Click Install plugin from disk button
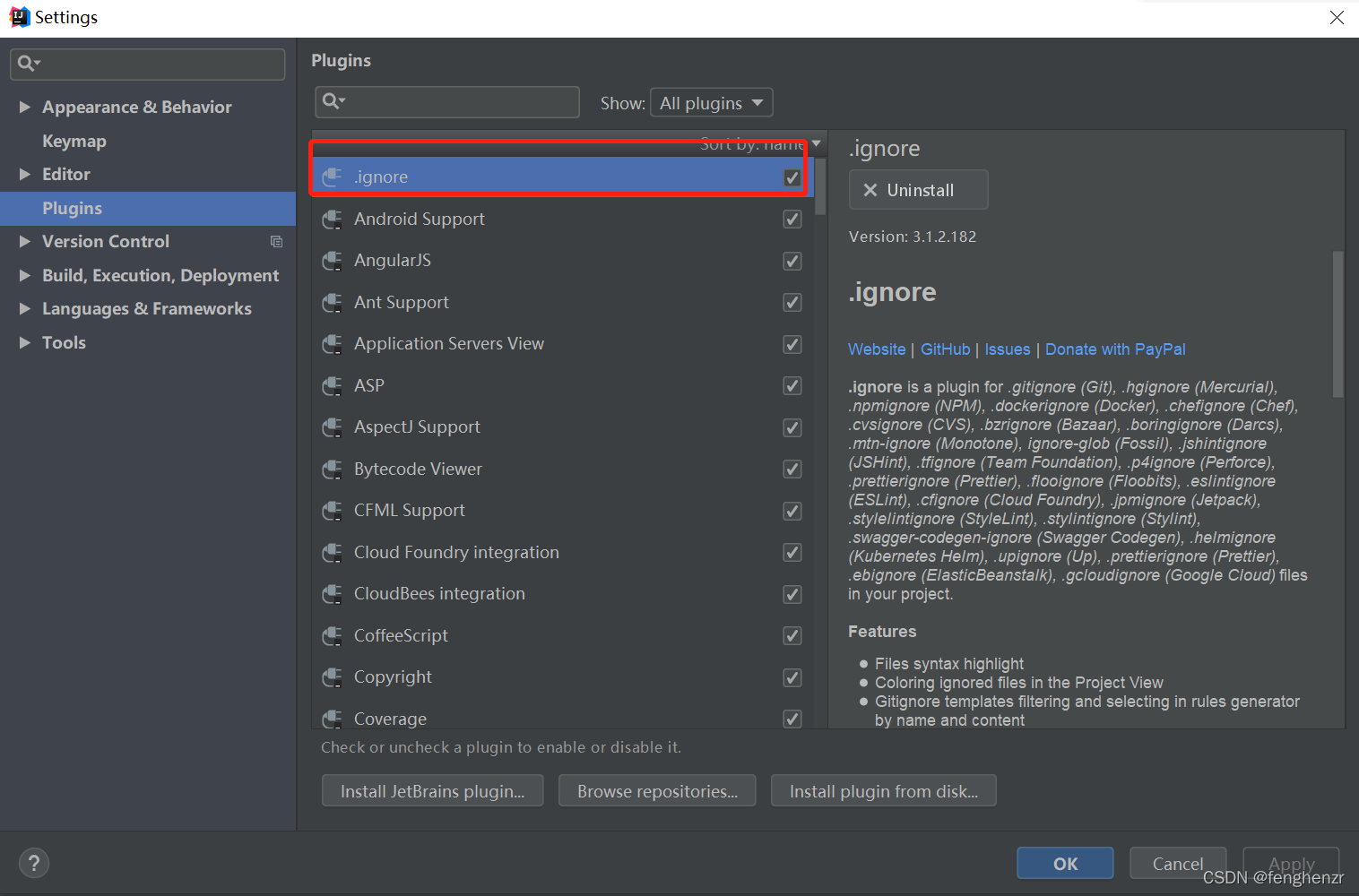This screenshot has width=1359, height=896. (x=884, y=791)
